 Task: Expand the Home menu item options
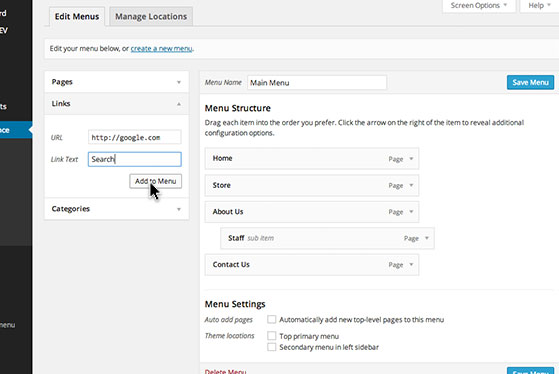tap(411, 159)
